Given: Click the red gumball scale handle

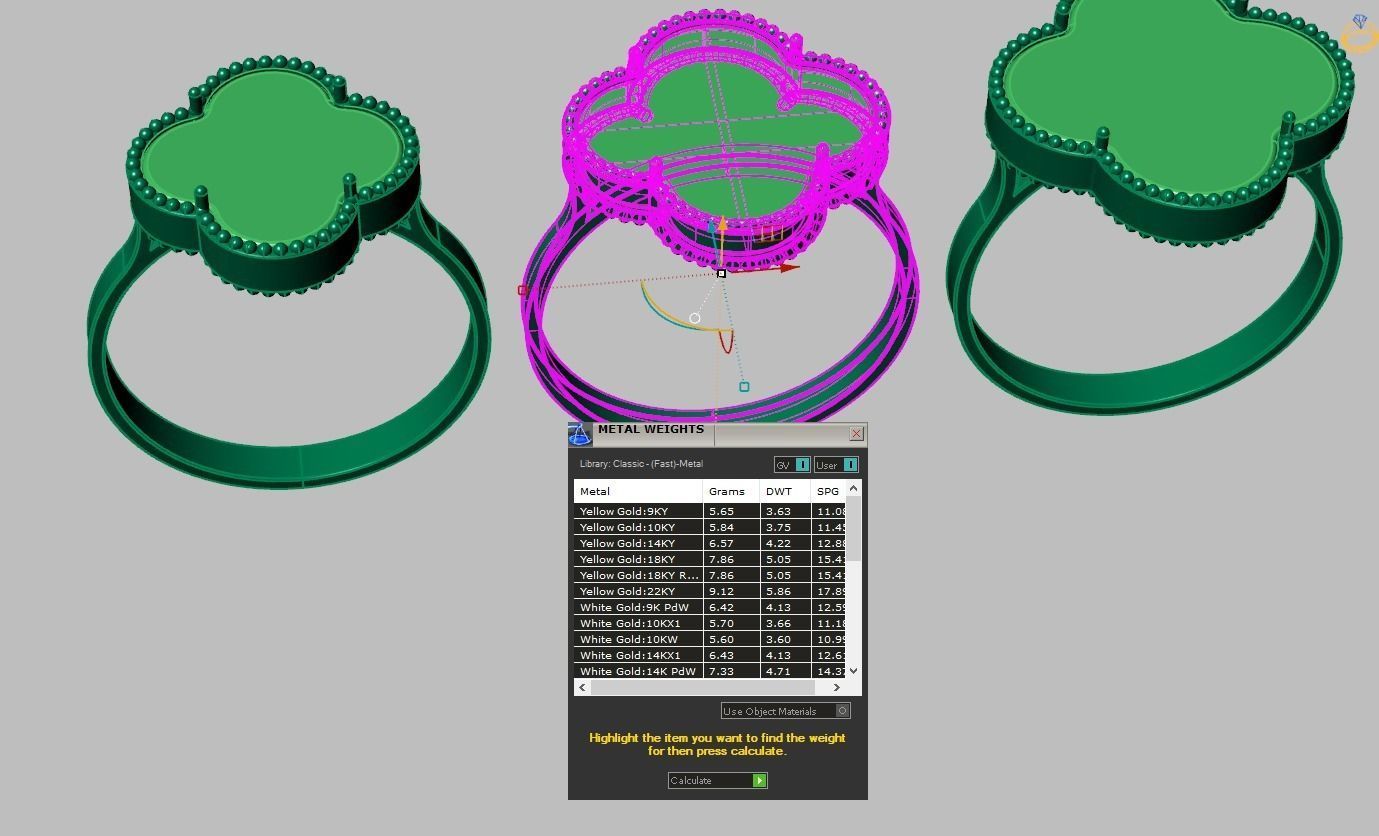Looking at the screenshot, I should [522, 290].
